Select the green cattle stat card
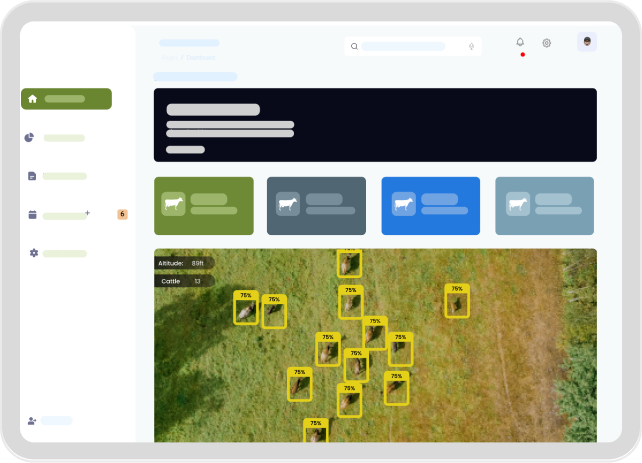The image size is (642, 463). pos(203,206)
